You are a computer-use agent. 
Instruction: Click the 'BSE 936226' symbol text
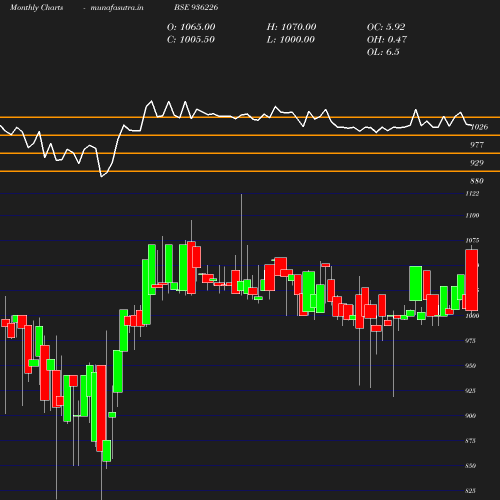pyautogui.click(x=196, y=7)
